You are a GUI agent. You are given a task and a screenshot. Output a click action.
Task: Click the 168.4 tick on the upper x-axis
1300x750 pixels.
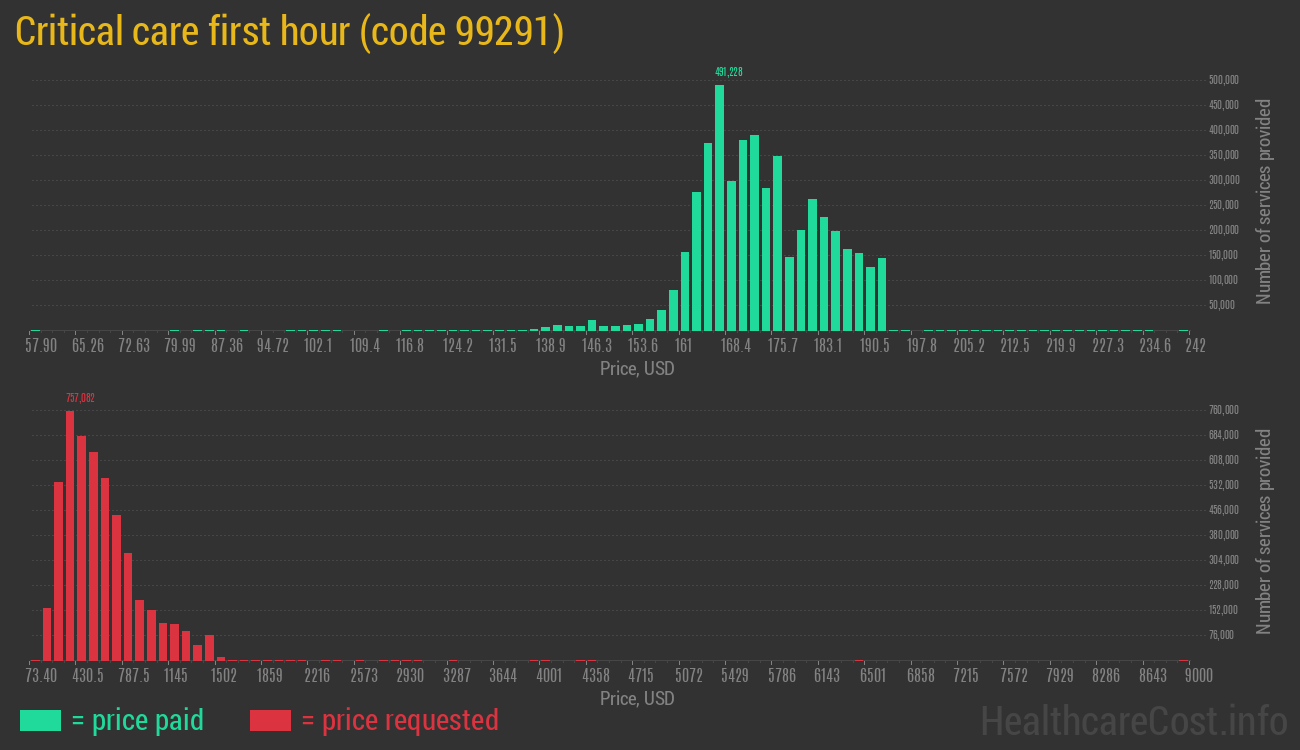coord(736,346)
